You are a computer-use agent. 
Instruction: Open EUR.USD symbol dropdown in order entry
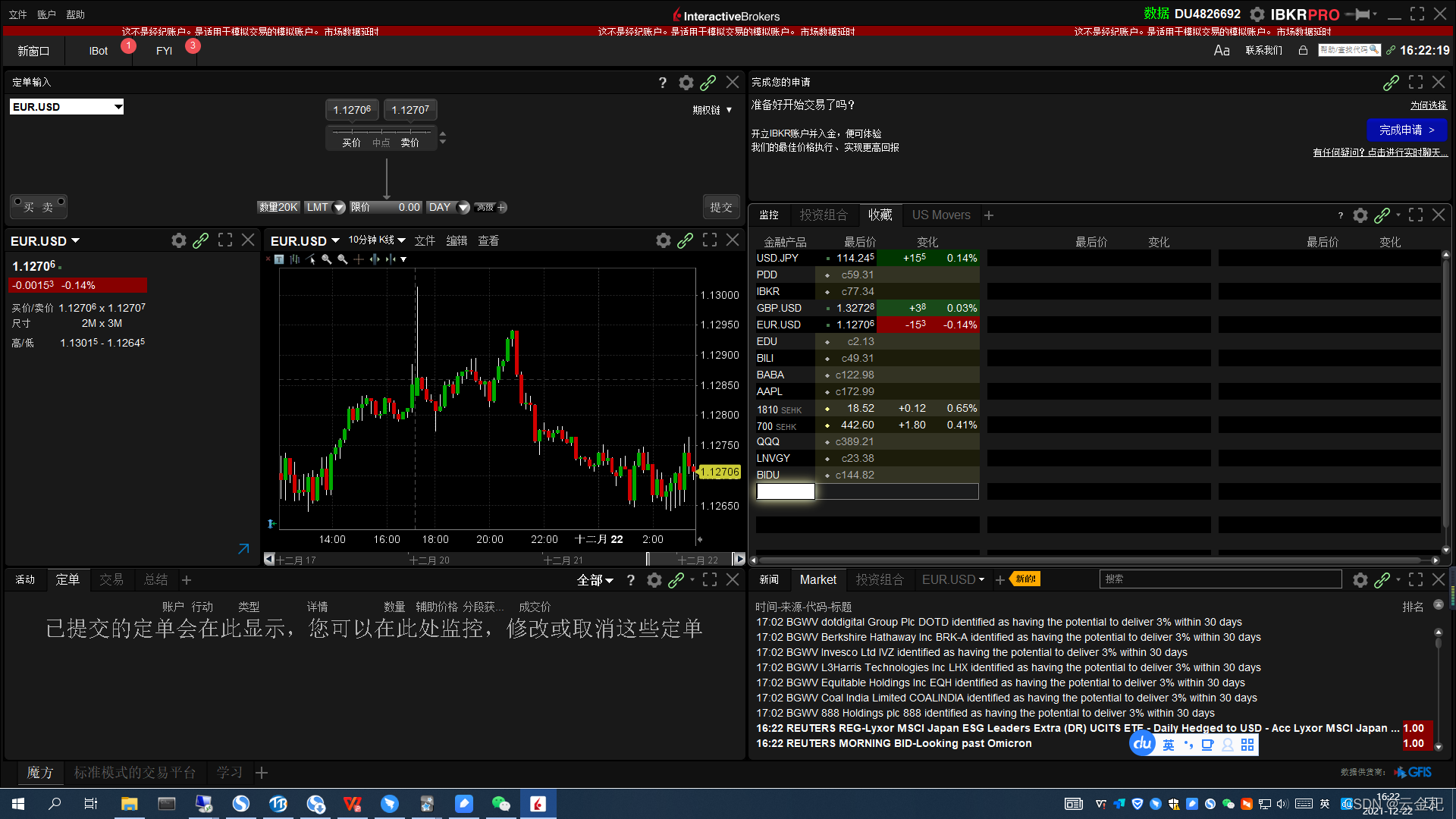click(x=118, y=107)
